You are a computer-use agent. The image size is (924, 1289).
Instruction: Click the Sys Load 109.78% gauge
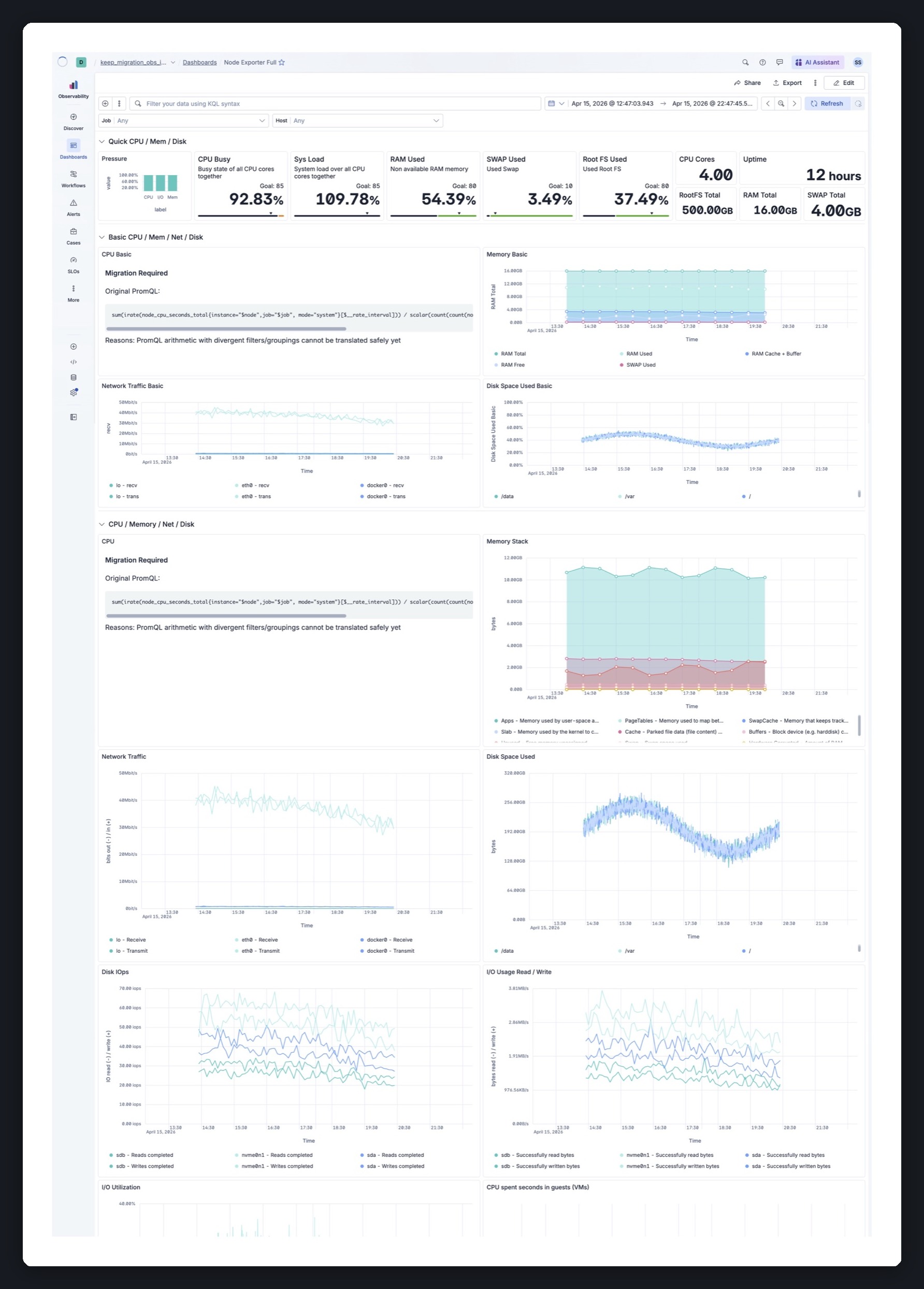tap(337, 185)
